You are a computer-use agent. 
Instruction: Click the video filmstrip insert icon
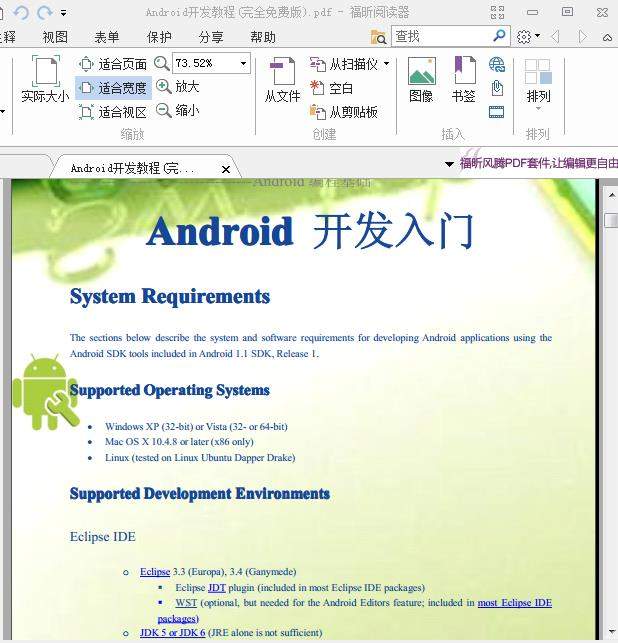tap(497, 112)
